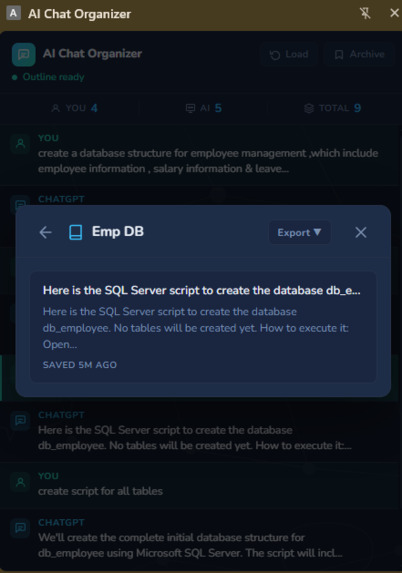Click chat icon beside 'Here is the SQL Server script' message
Screen dimensions: 402x573
tap(21, 420)
